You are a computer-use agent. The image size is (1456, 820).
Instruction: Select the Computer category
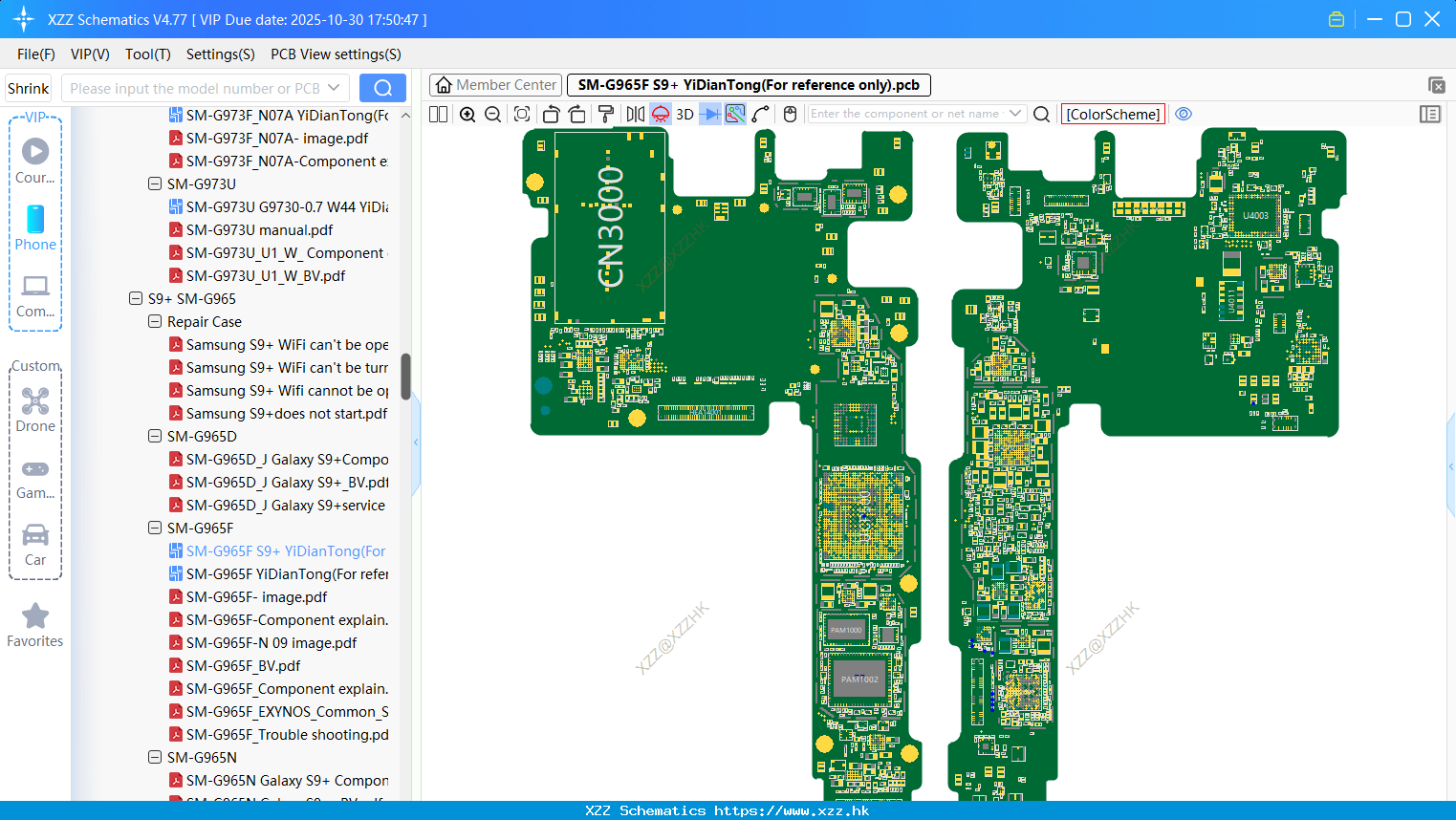click(x=35, y=295)
